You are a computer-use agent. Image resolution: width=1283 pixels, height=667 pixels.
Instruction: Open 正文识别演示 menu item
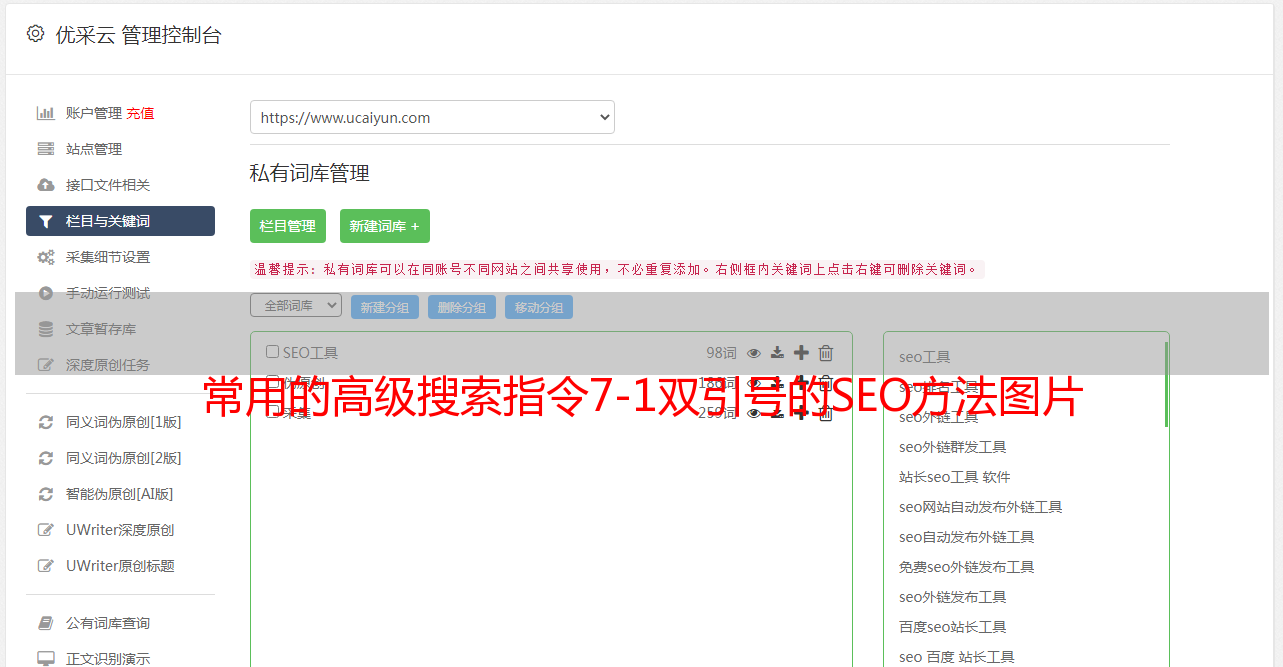(x=108, y=659)
